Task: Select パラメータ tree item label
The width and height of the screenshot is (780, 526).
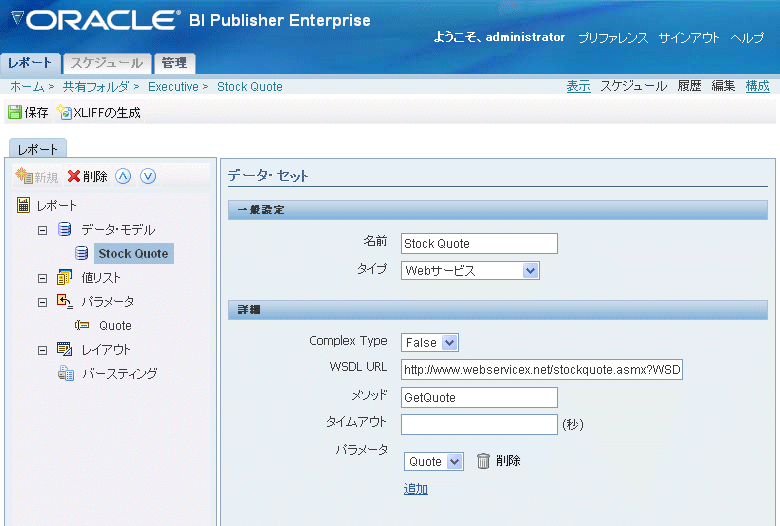Action: (108, 302)
